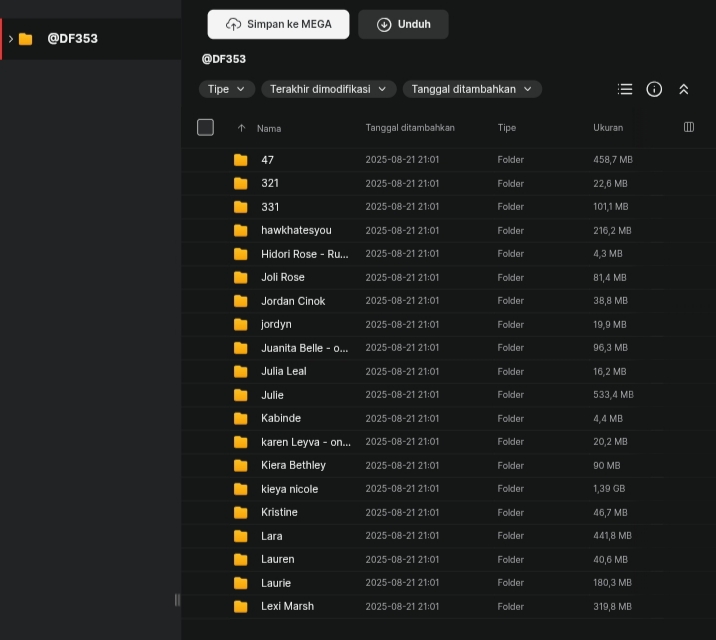
Task: Open the Laurie folder name
Action: point(276,583)
